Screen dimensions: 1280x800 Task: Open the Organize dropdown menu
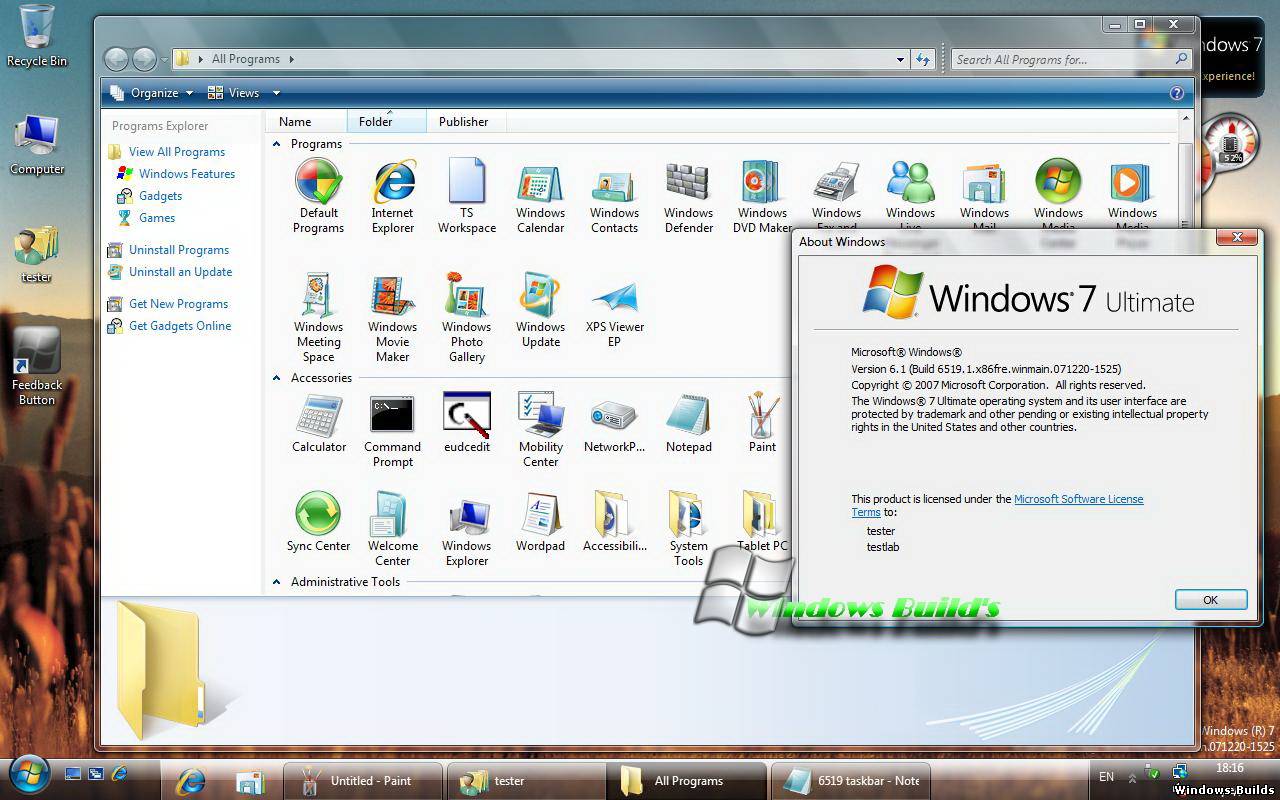point(151,93)
